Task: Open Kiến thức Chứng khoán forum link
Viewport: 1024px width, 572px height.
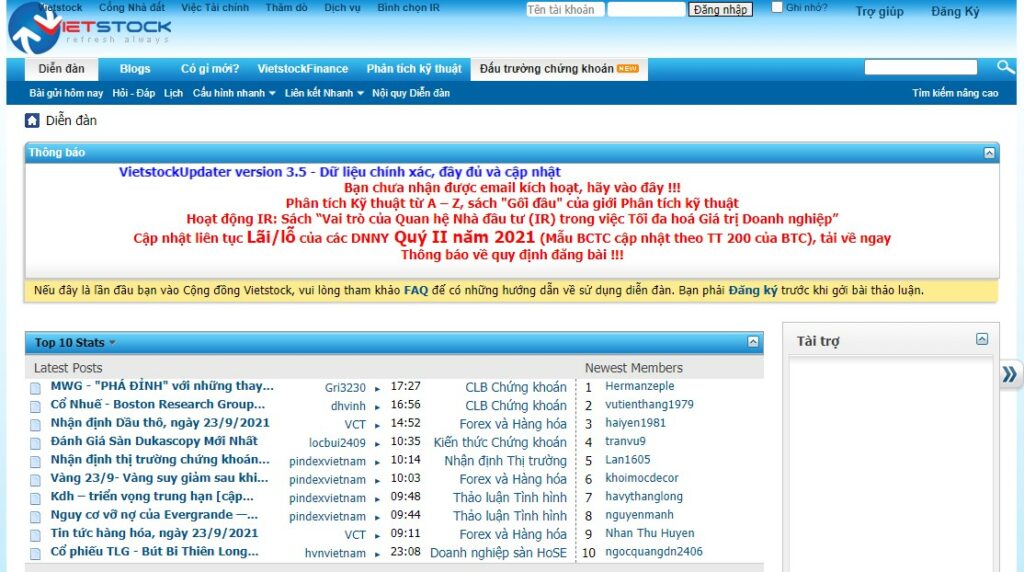Action: click(500, 443)
